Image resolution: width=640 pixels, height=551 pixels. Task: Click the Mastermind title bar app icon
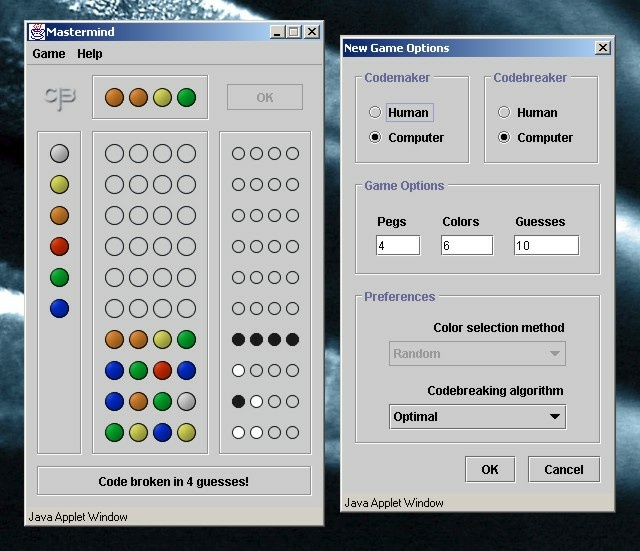pos(36,32)
